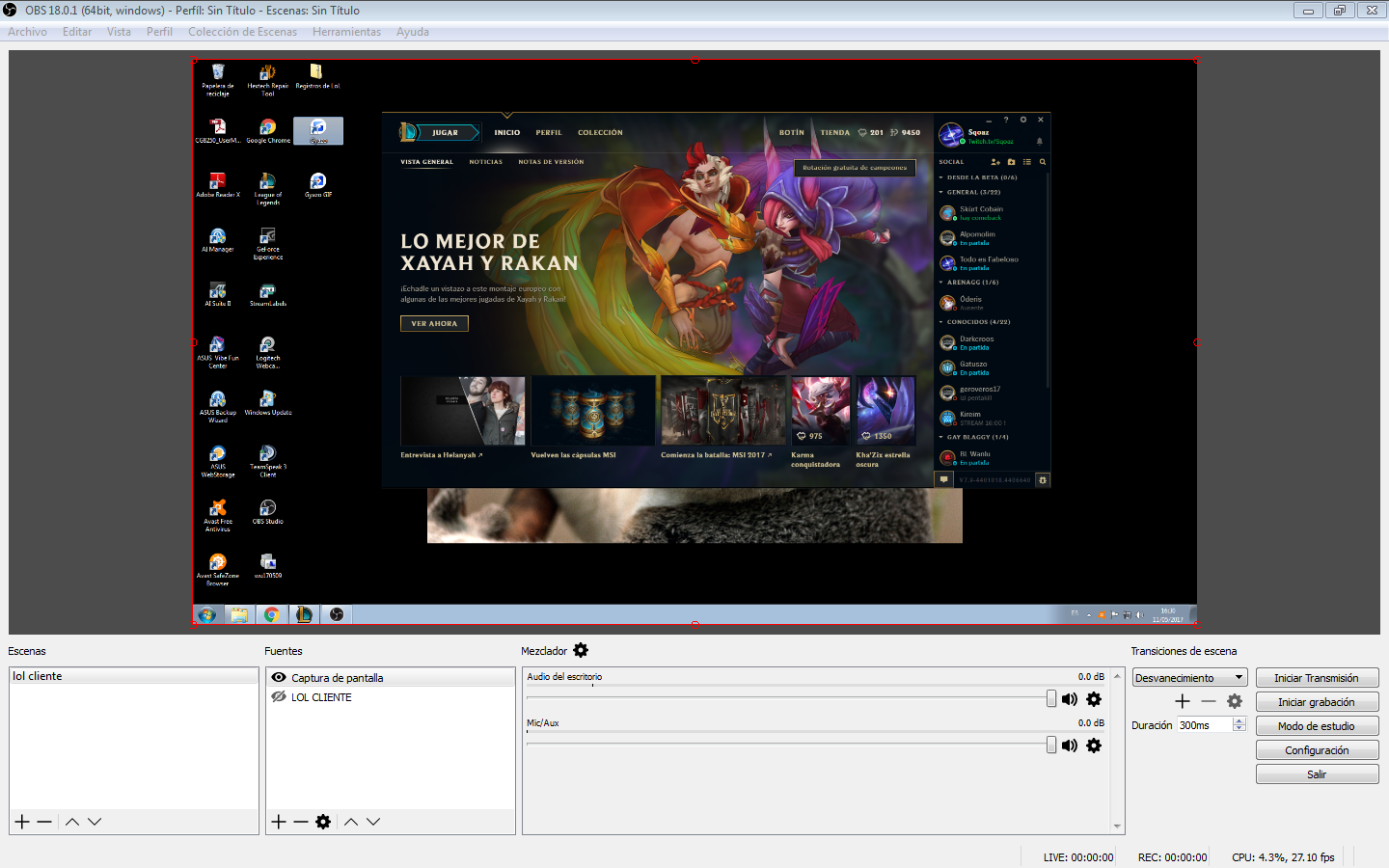Collapse the ARENAGG friends group in preview
The image size is (1389, 868).
point(941,283)
